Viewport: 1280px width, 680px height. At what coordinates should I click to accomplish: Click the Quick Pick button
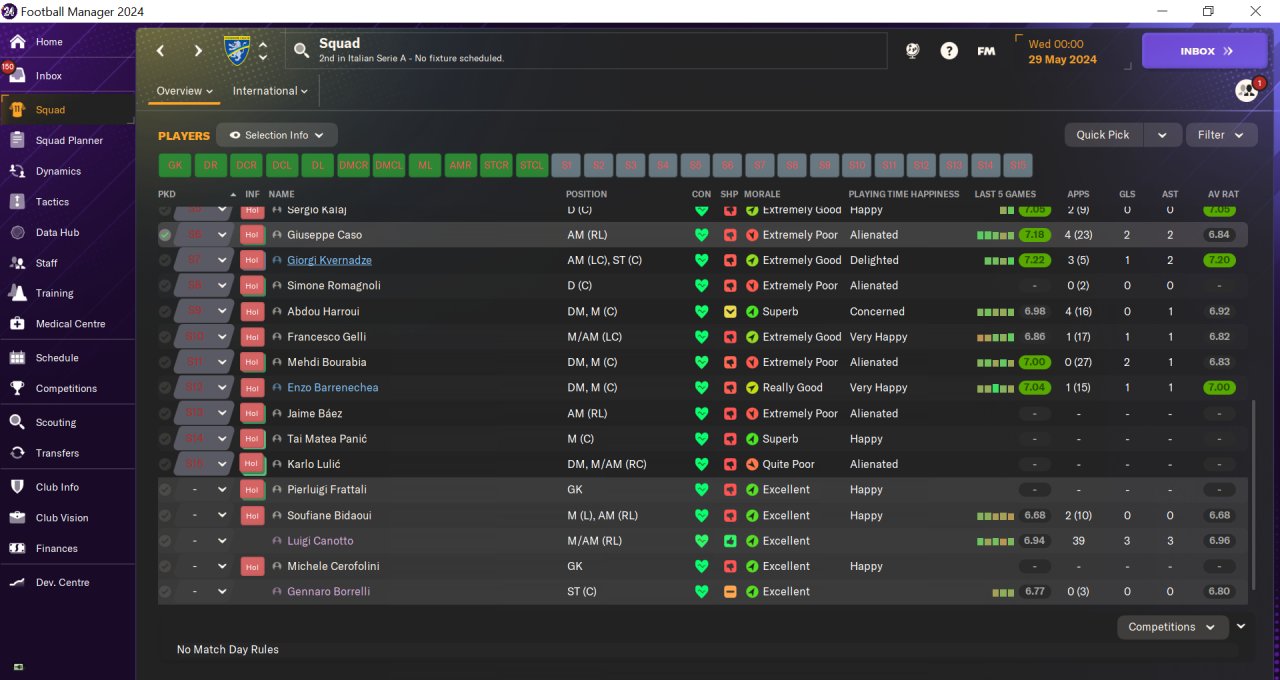coord(1103,135)
